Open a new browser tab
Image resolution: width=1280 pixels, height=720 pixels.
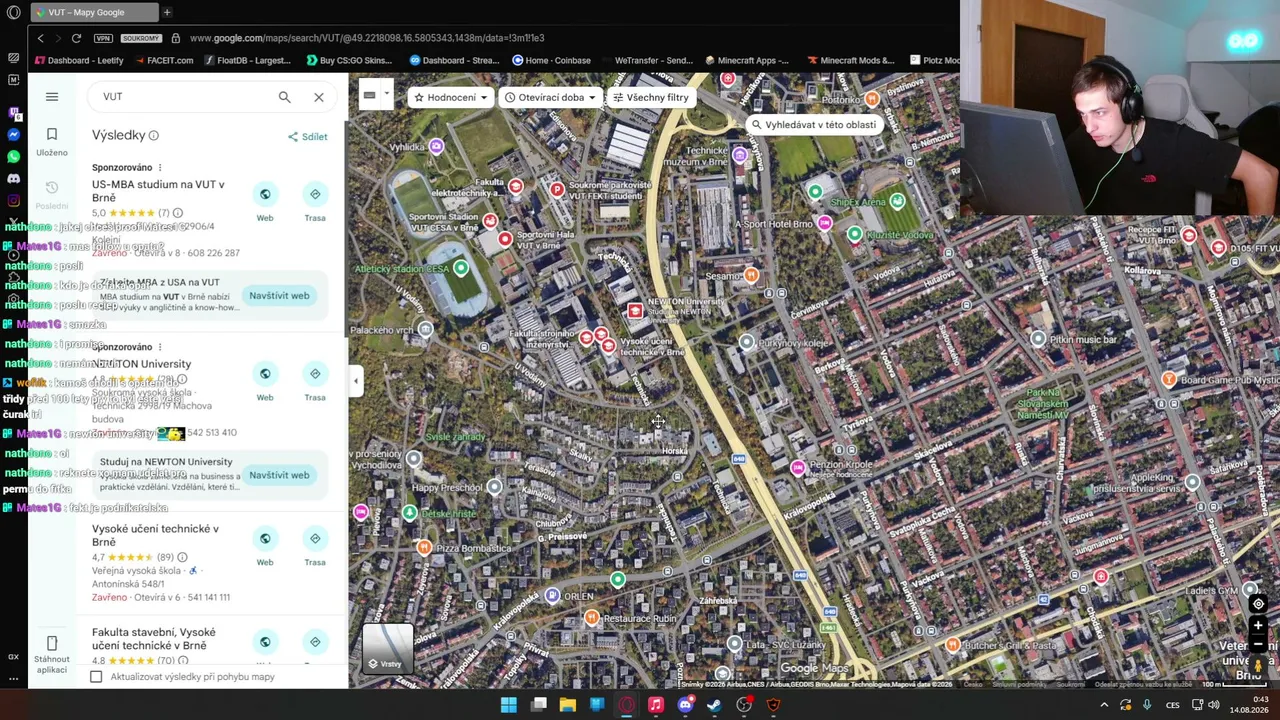coord(167,12)
